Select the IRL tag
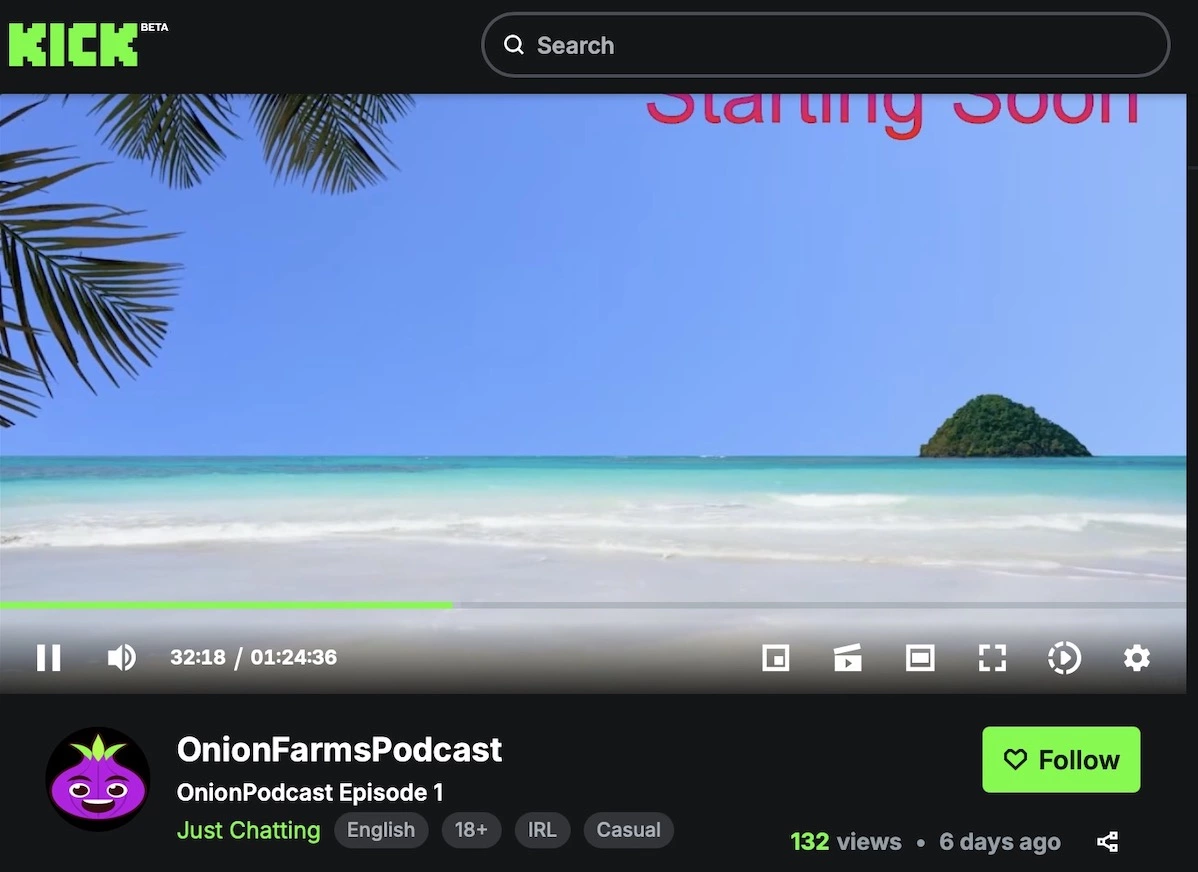1198x872 pixels. pos(542,830)
